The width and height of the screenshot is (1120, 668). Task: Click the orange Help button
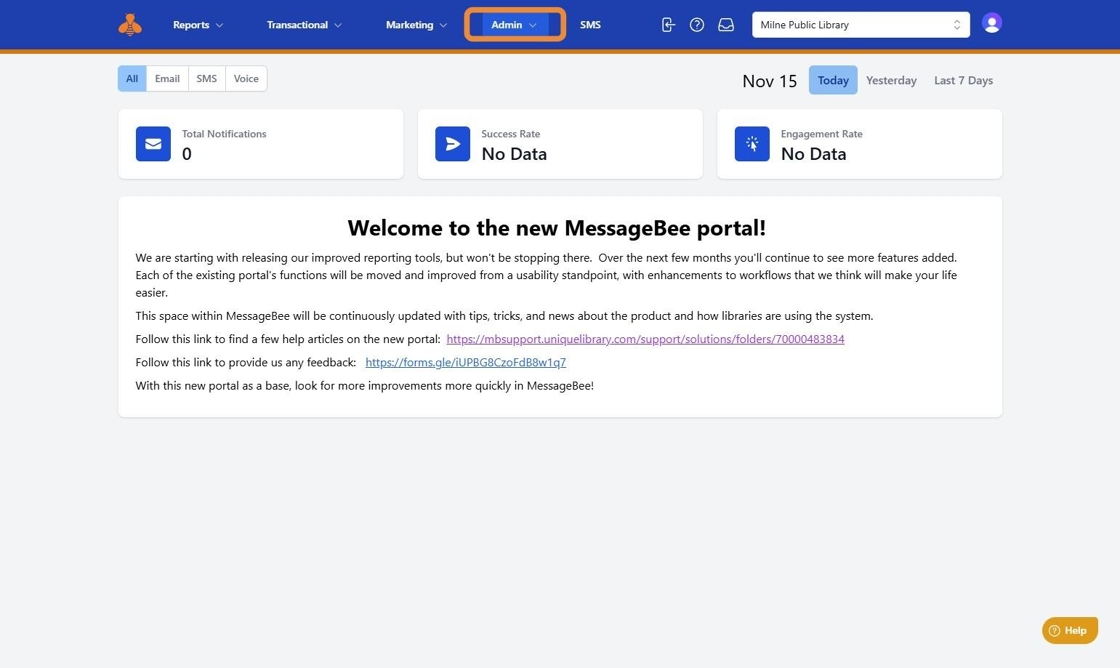(1069, 630)
